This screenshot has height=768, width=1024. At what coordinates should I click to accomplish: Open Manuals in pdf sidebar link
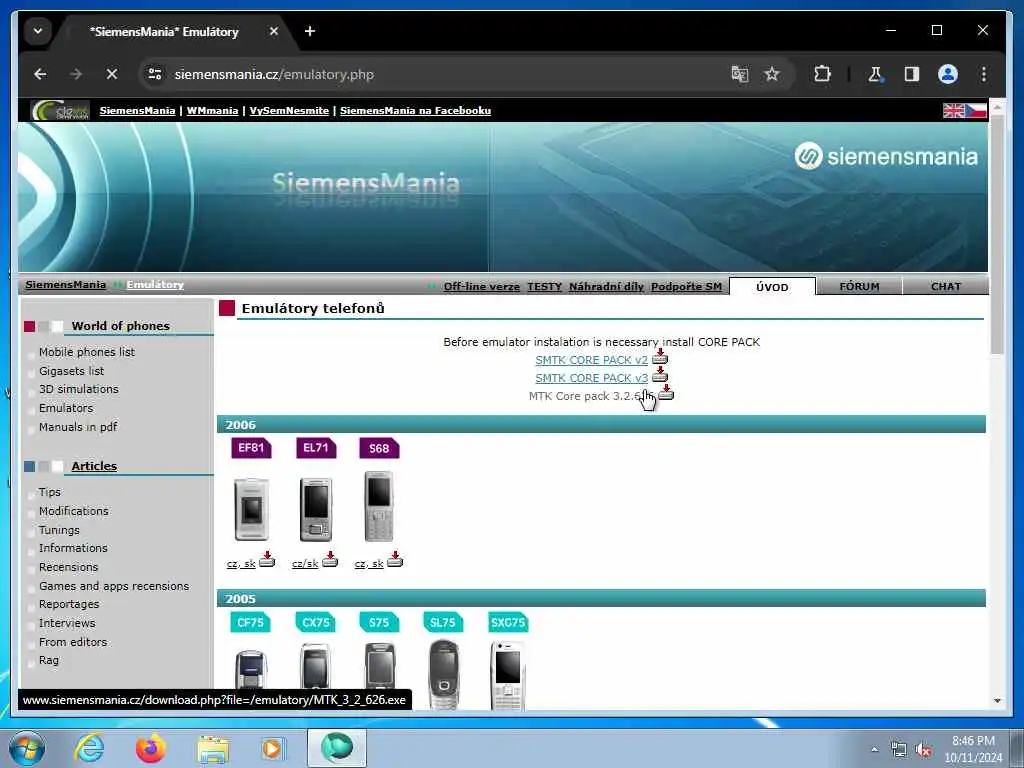click(x=78, y=427)
